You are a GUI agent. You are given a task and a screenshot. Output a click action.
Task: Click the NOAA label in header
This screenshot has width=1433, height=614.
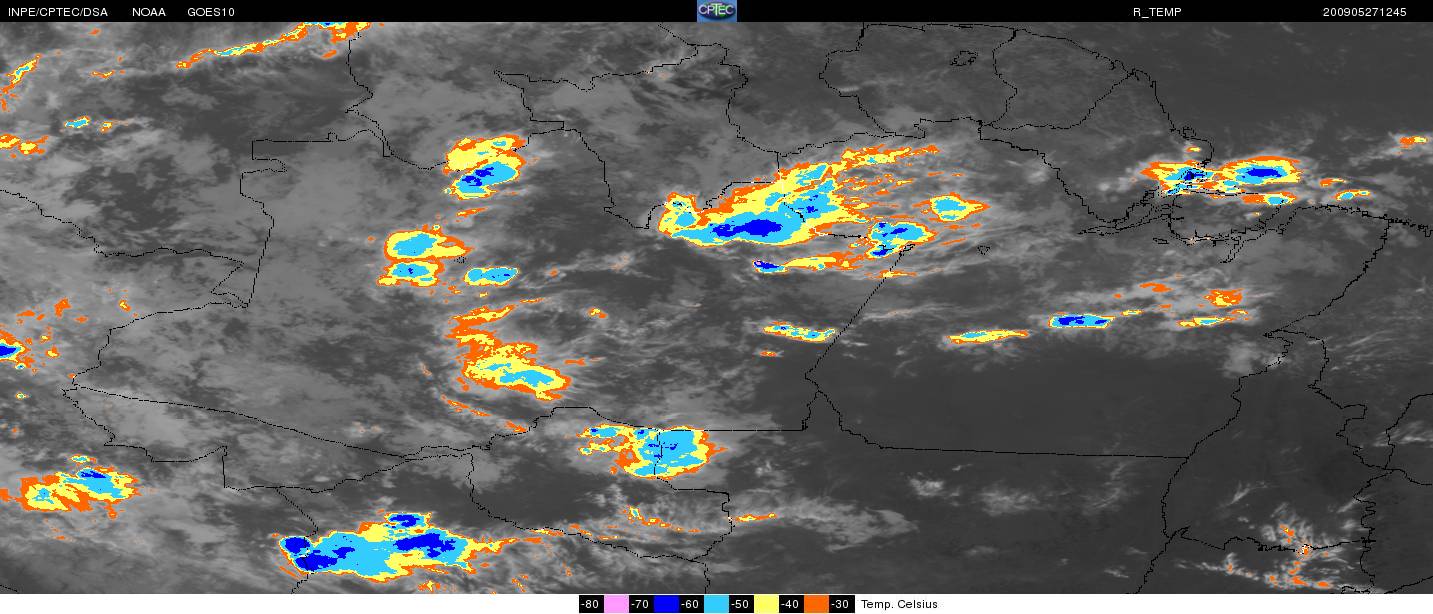coord(149,12)
